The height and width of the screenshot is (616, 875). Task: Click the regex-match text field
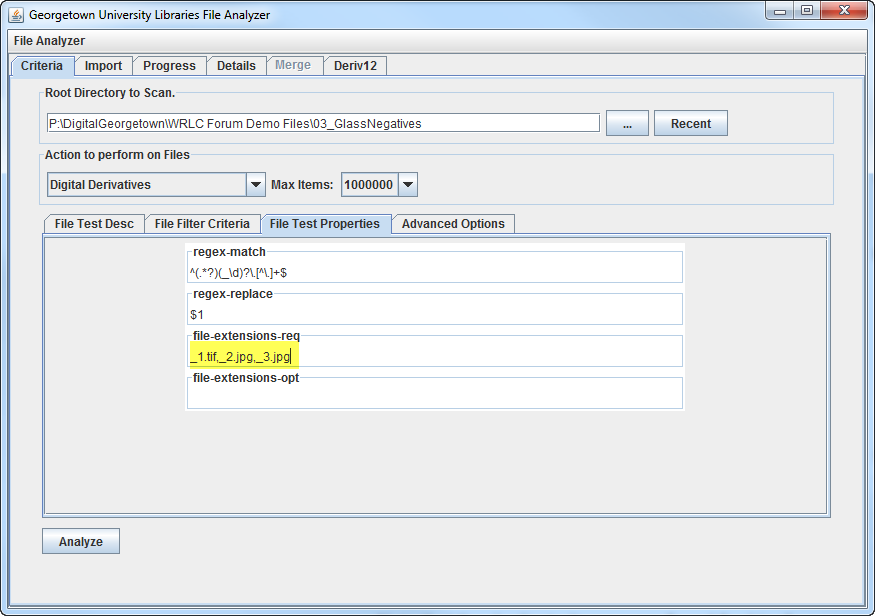[434, 272]
